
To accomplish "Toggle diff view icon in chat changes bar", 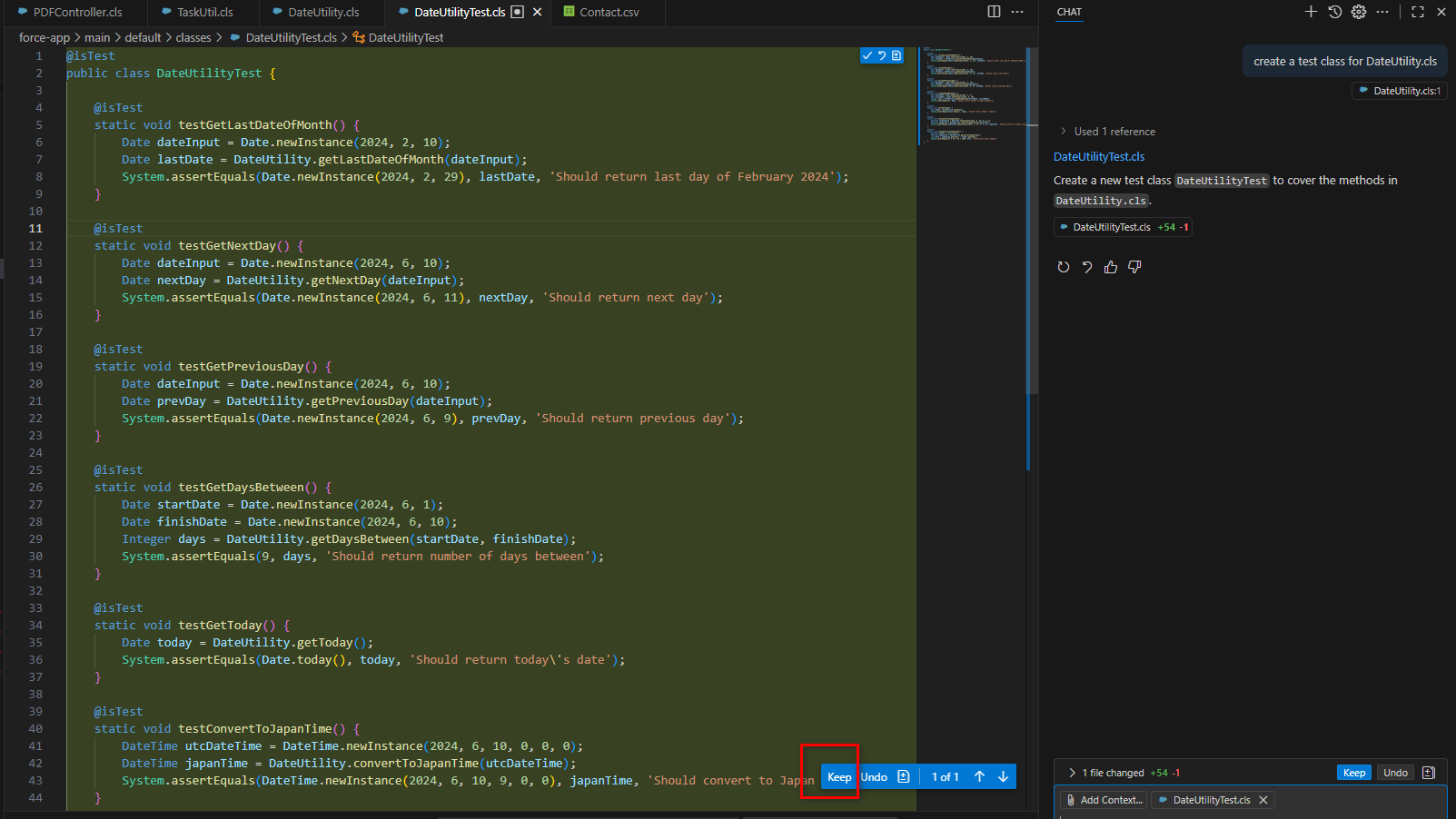I will (x=1428, y=773).
